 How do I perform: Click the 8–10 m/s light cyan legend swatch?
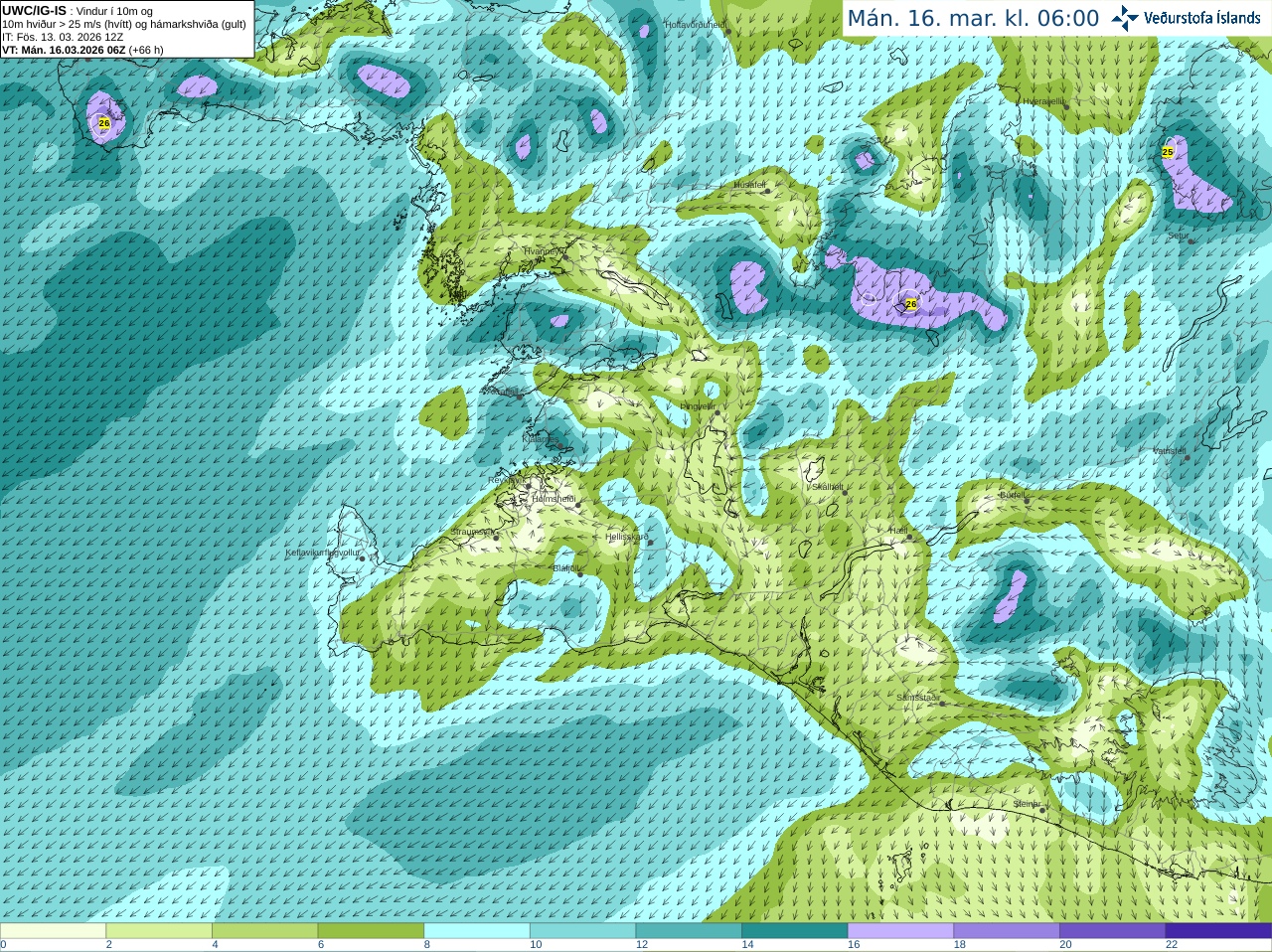[x=477, y=931]
